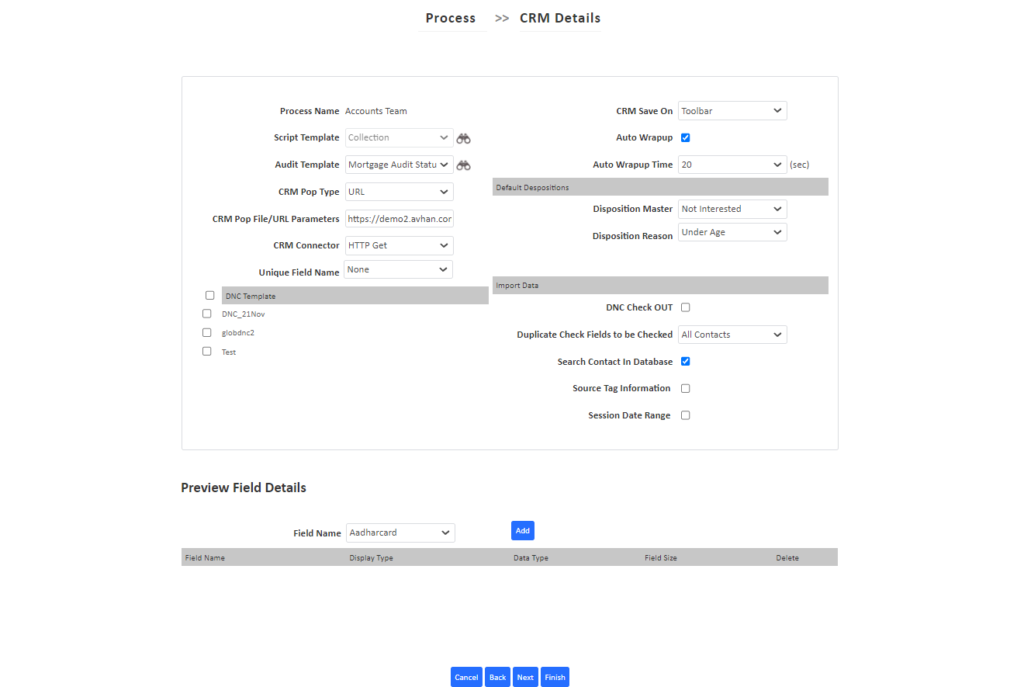Uncheck Search Contact In Database
Viewport: 1024px width, 687px height.
pyautogui.click(x=685, y=361)
